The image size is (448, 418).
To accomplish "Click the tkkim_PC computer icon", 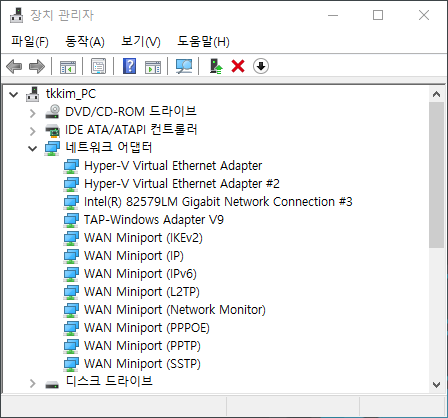I will (33, 94).
